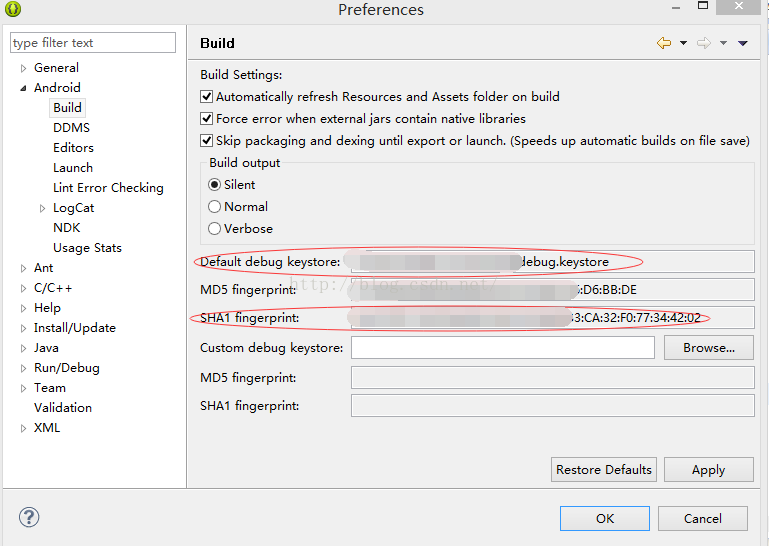Expand the XML tree node
This screenshot has width=769, height=546.
[x=23, y=428]
